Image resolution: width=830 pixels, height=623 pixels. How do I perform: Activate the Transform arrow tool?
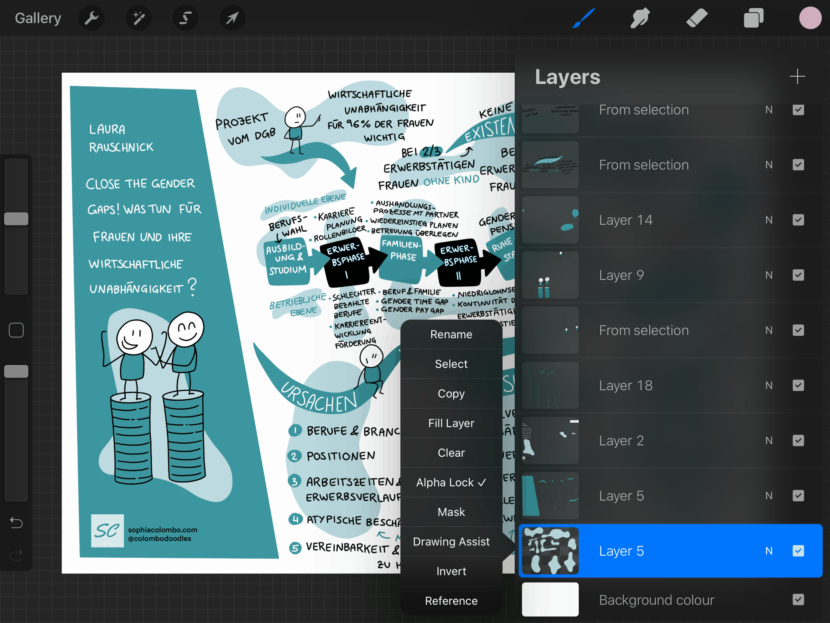pos(231,18)
